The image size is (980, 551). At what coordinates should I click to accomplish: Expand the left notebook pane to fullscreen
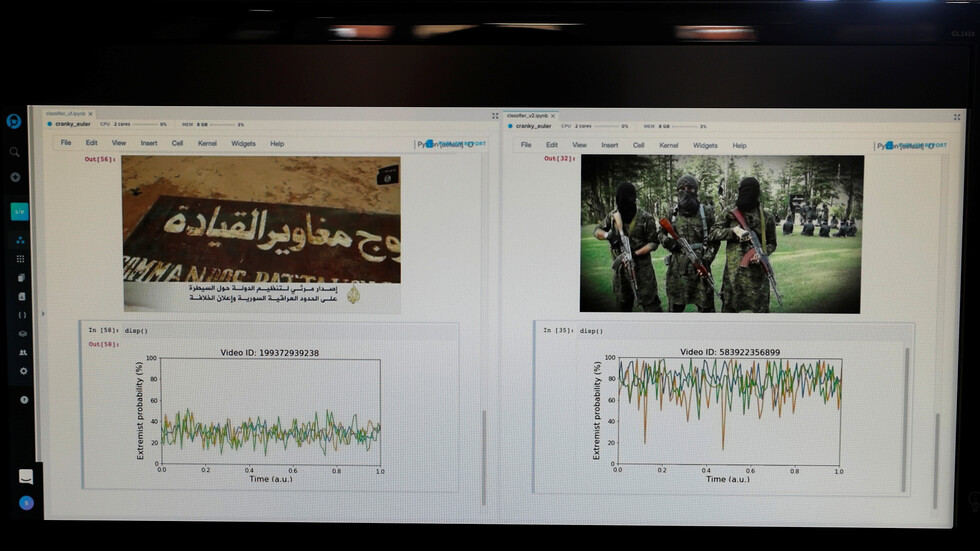494,116
